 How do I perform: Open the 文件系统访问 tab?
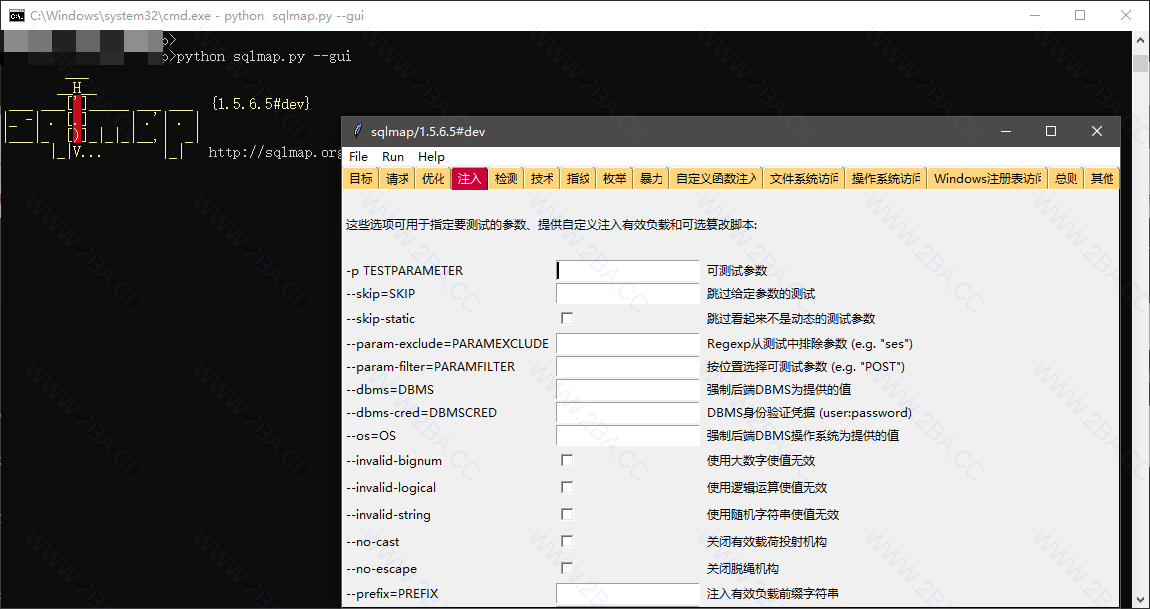coord(805,178)
